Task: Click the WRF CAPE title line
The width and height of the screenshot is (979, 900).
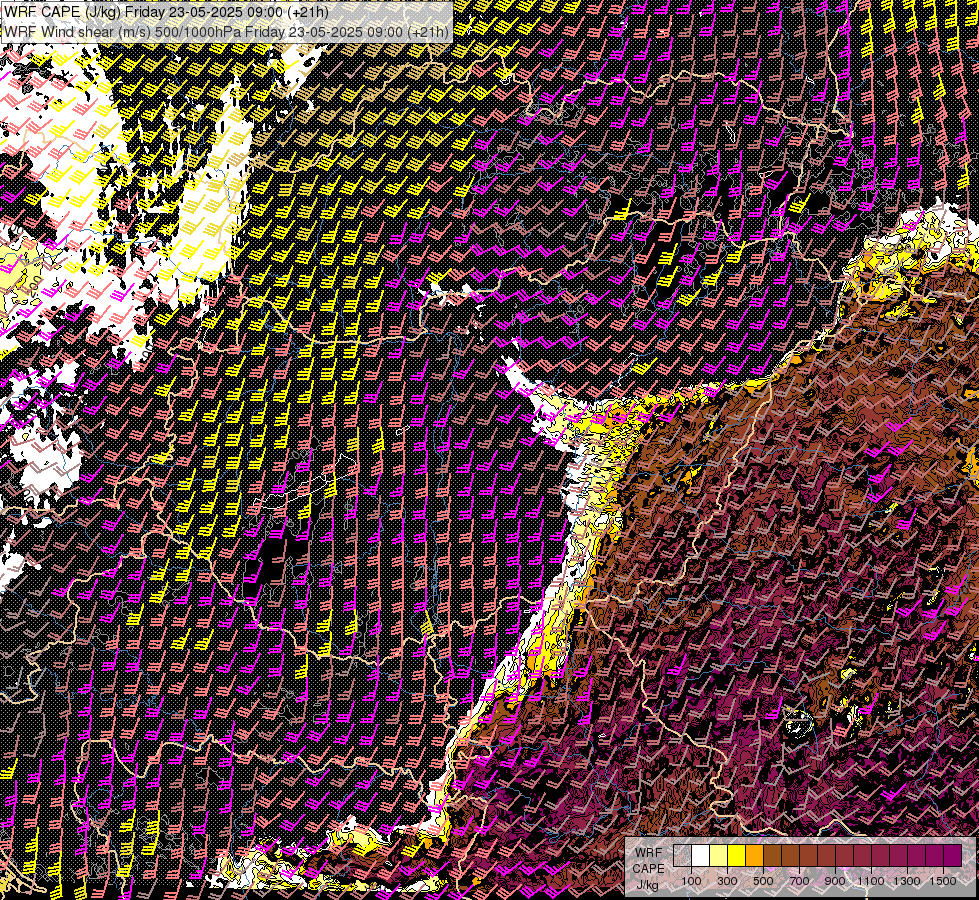Action: pos(166,12)
